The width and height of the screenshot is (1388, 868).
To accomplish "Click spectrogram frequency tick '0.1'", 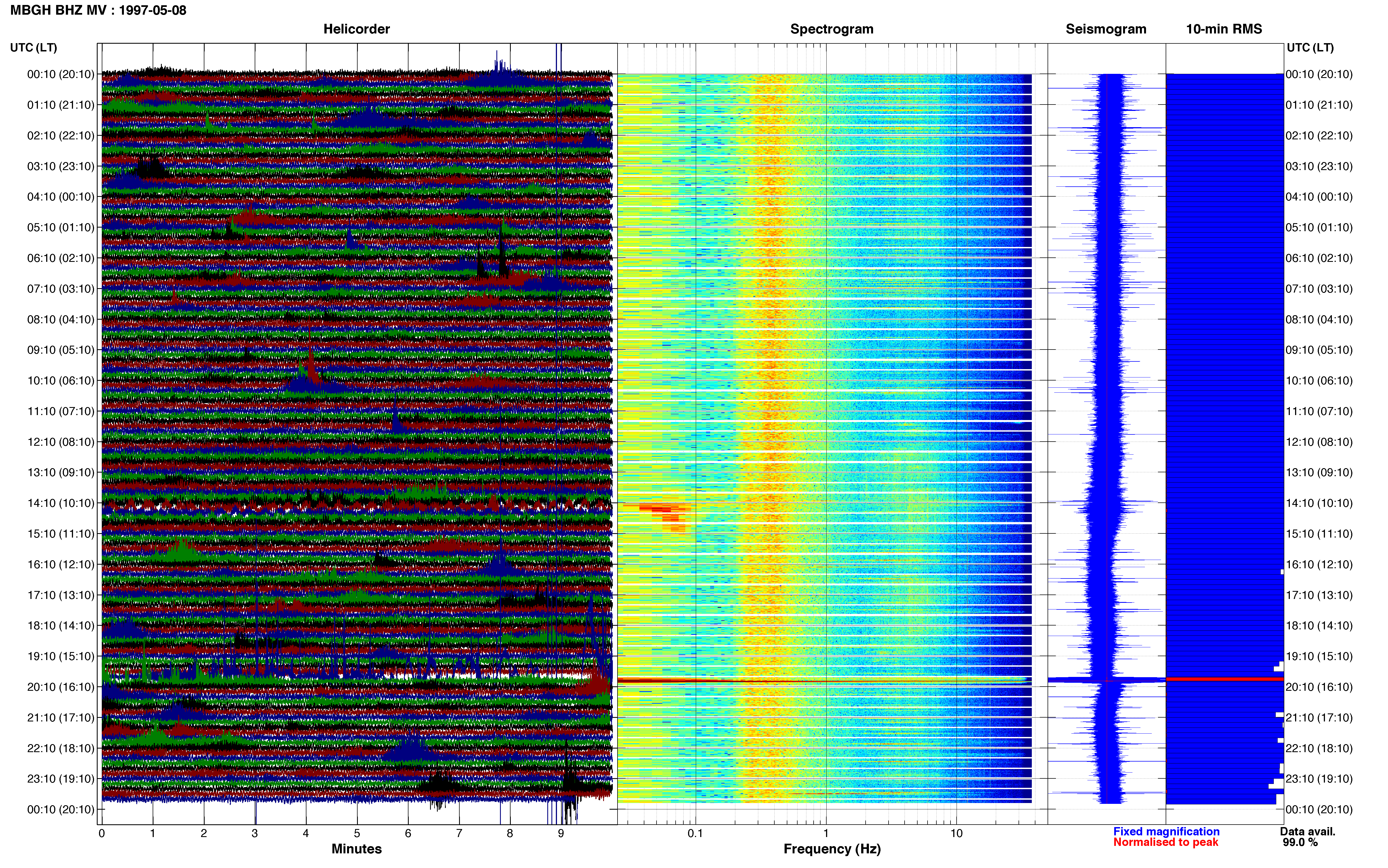I will click(x=695, y=833).
